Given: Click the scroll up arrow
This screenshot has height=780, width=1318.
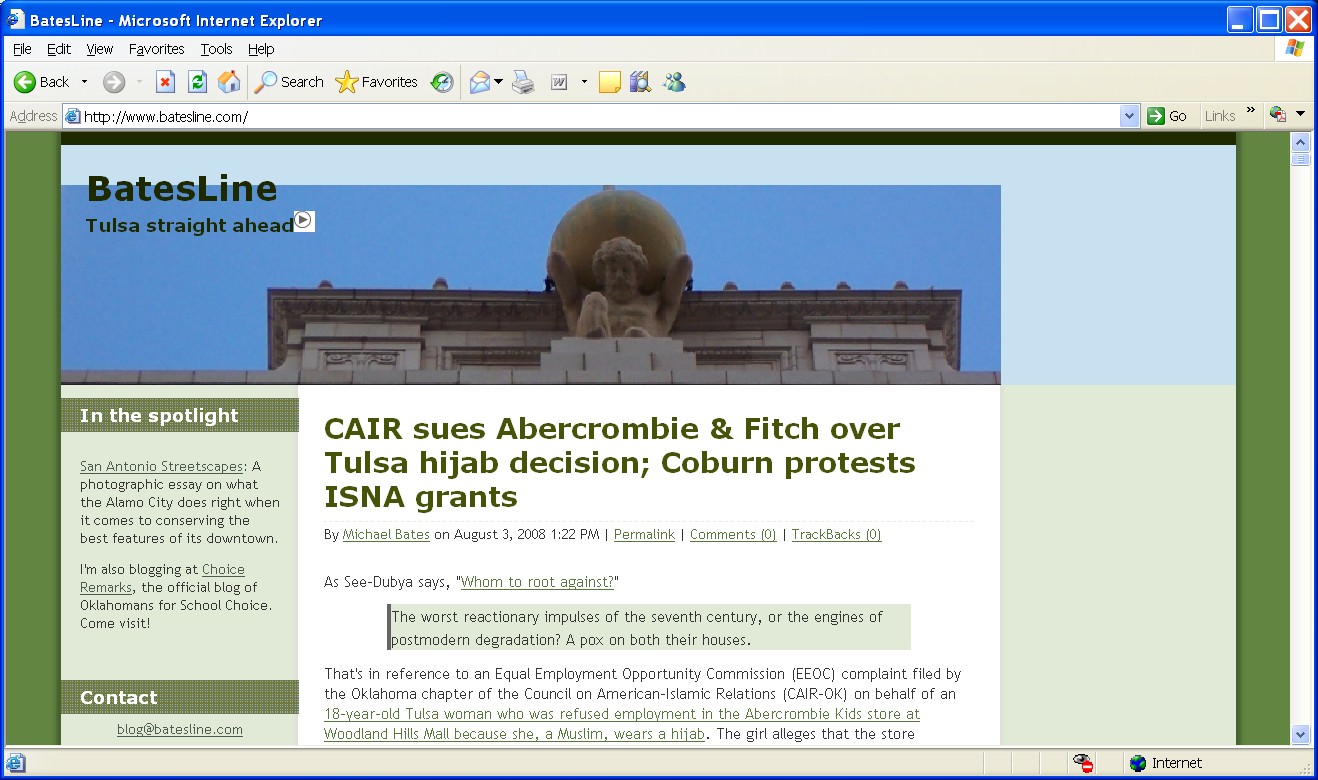Looking at the screenshot, I should [1301, 142].
